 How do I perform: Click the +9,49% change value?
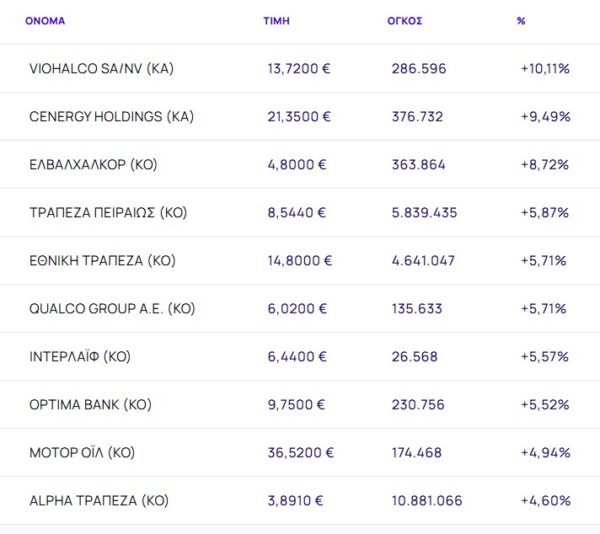click(x=545, y=117)
